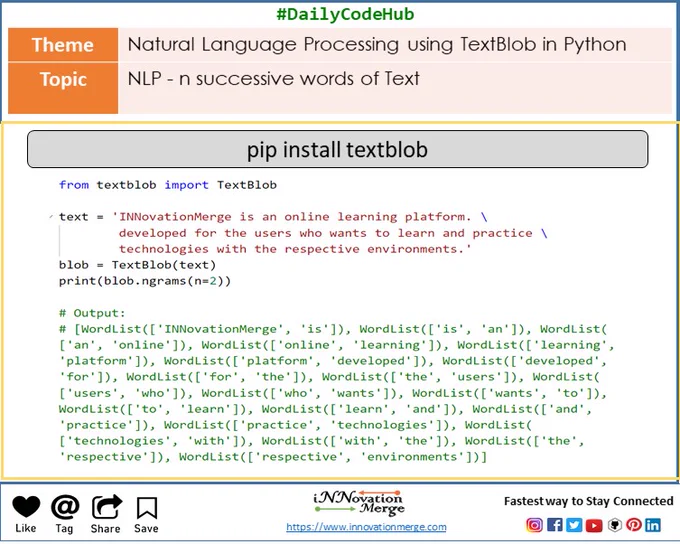Follow the innovationmerge.com link
The image size is (680, 544).
pyautogui.click(x=366, y=527)
